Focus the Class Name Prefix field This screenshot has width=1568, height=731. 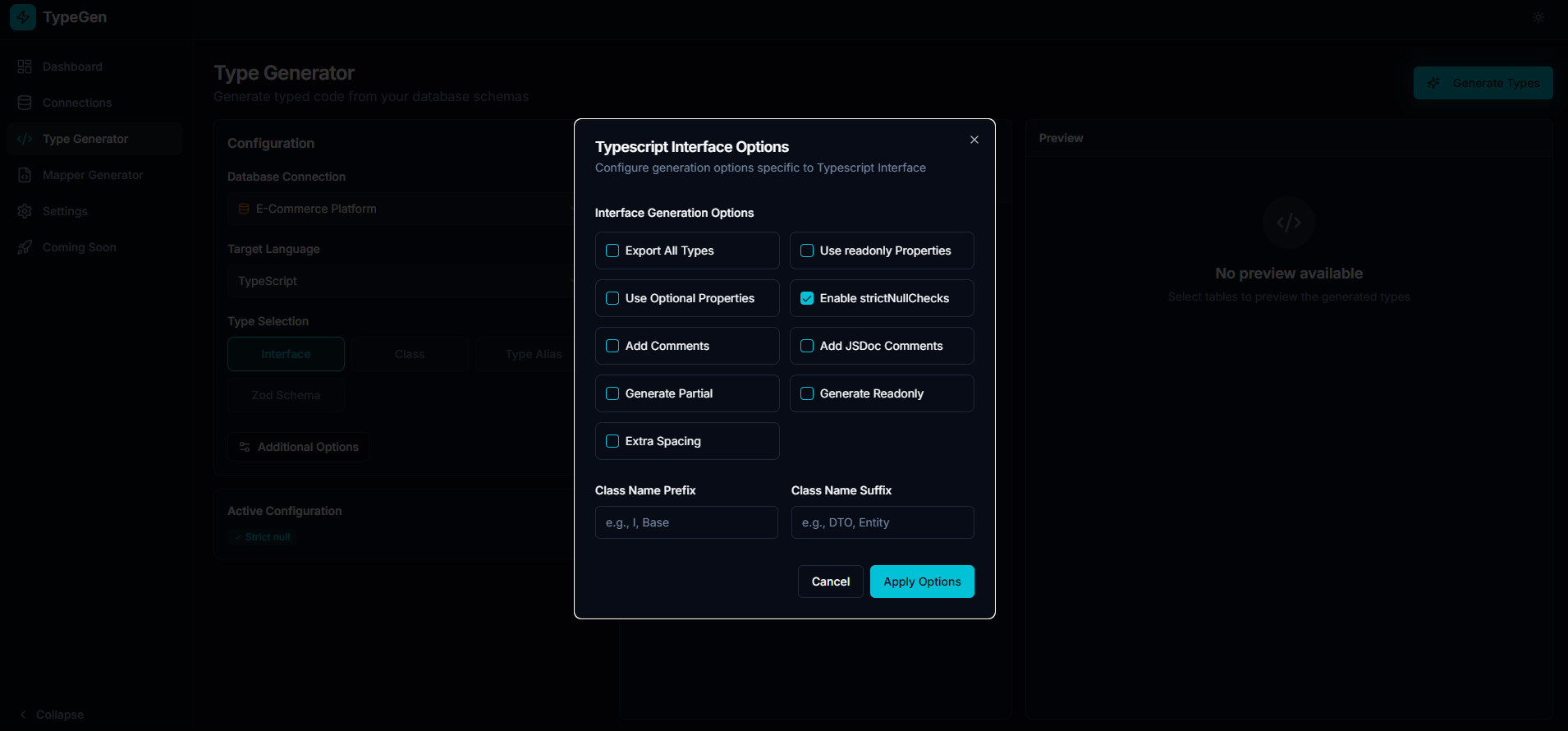point(686,522)
